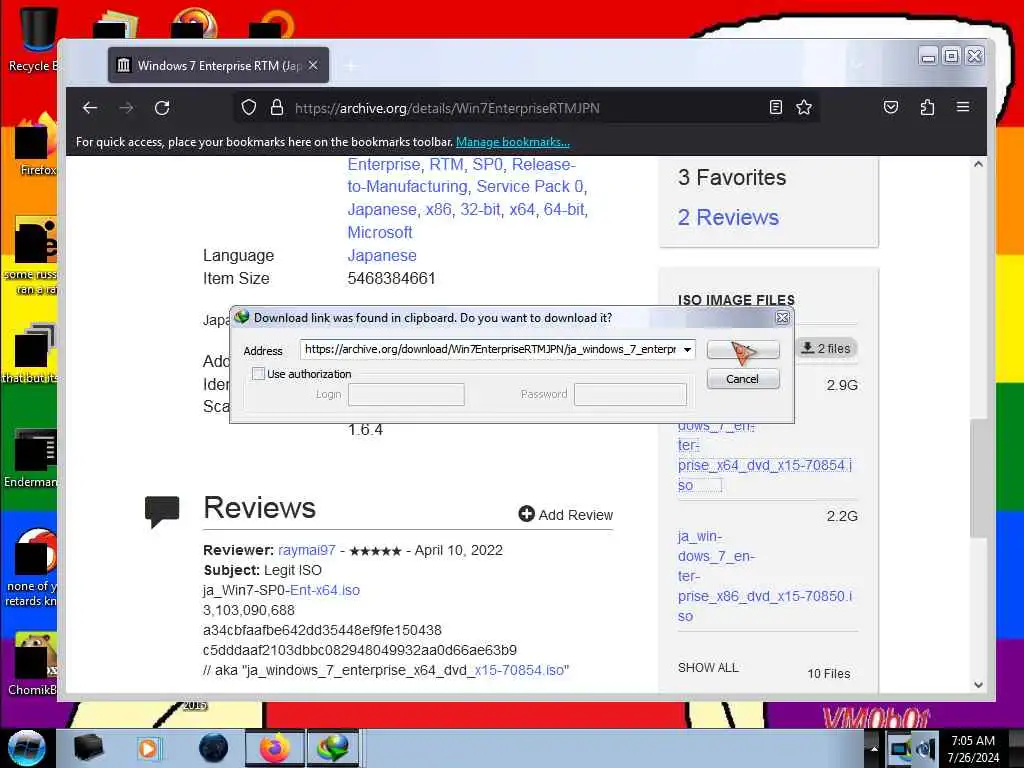
Task: Open Manage bookmarks link
Action: (513, 142)
